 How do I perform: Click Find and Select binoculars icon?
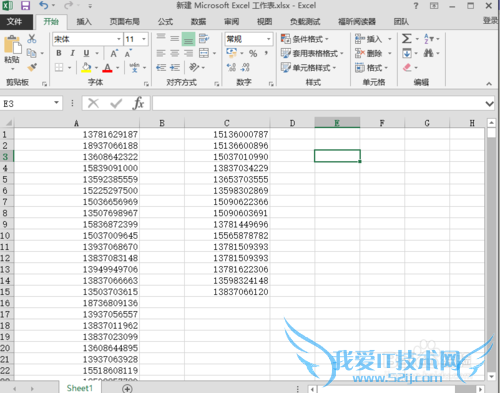pos(428,53)
